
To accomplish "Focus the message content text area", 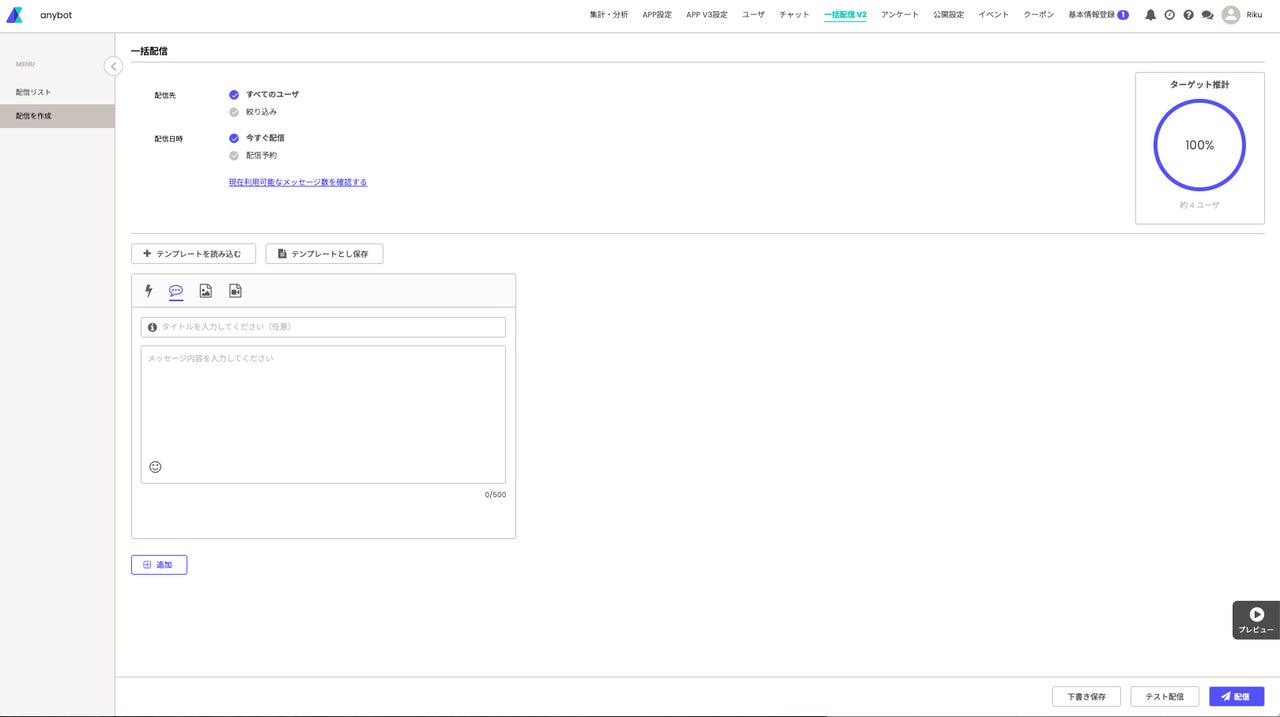I will (323, 414).
